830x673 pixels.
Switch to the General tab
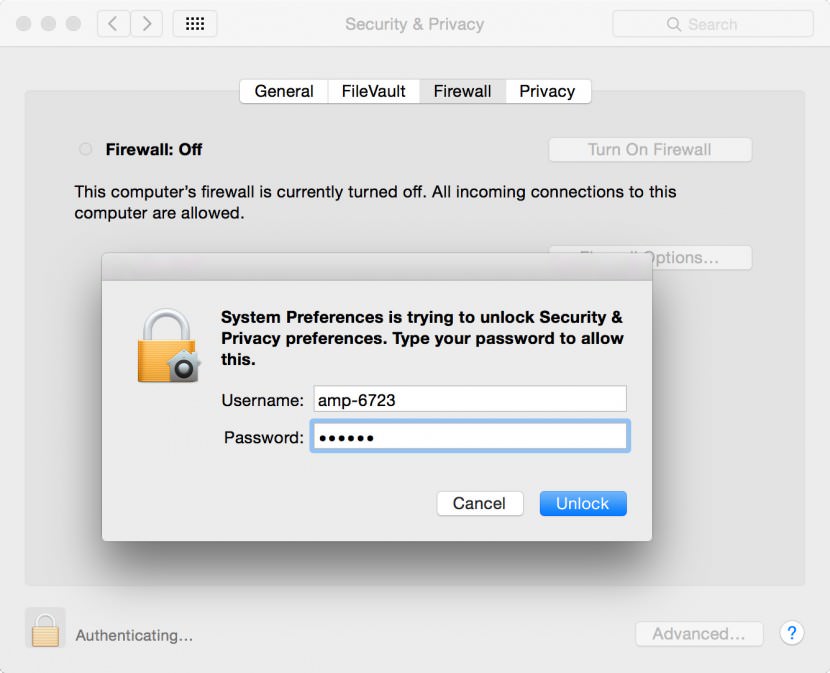coord(283,91)
